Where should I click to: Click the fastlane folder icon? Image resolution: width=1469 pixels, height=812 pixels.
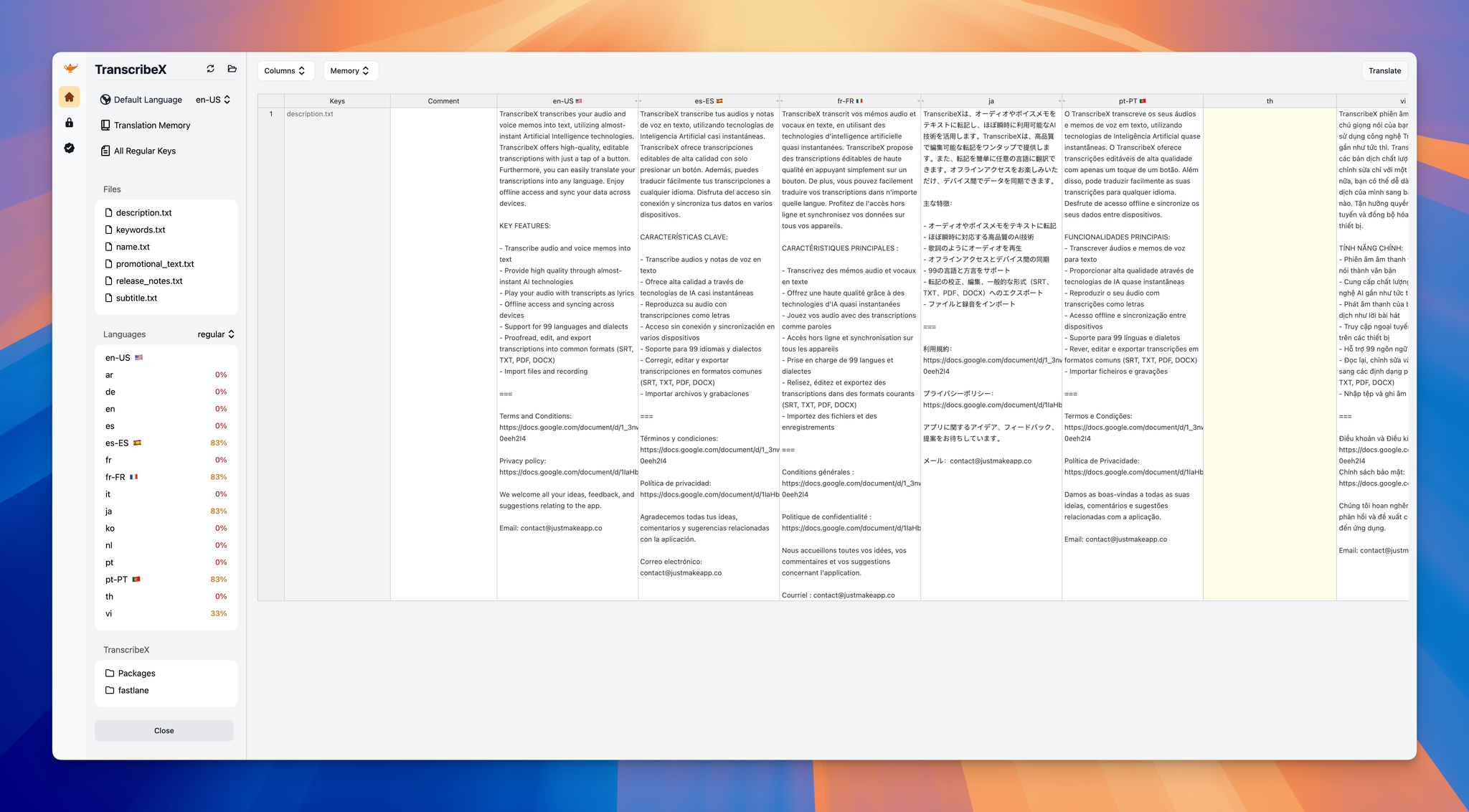[110, 690]
